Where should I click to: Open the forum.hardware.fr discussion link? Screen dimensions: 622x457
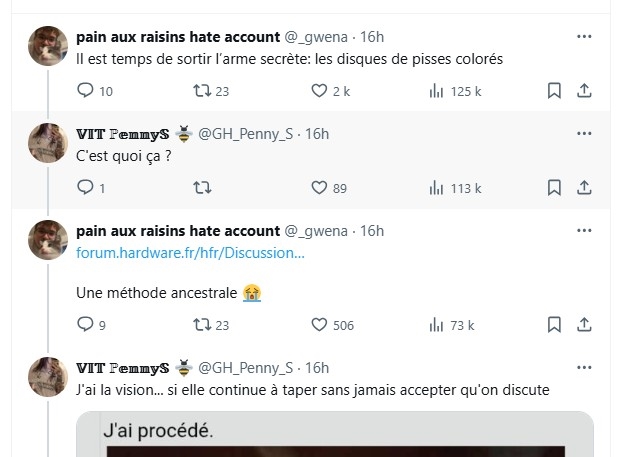point(191,253)
